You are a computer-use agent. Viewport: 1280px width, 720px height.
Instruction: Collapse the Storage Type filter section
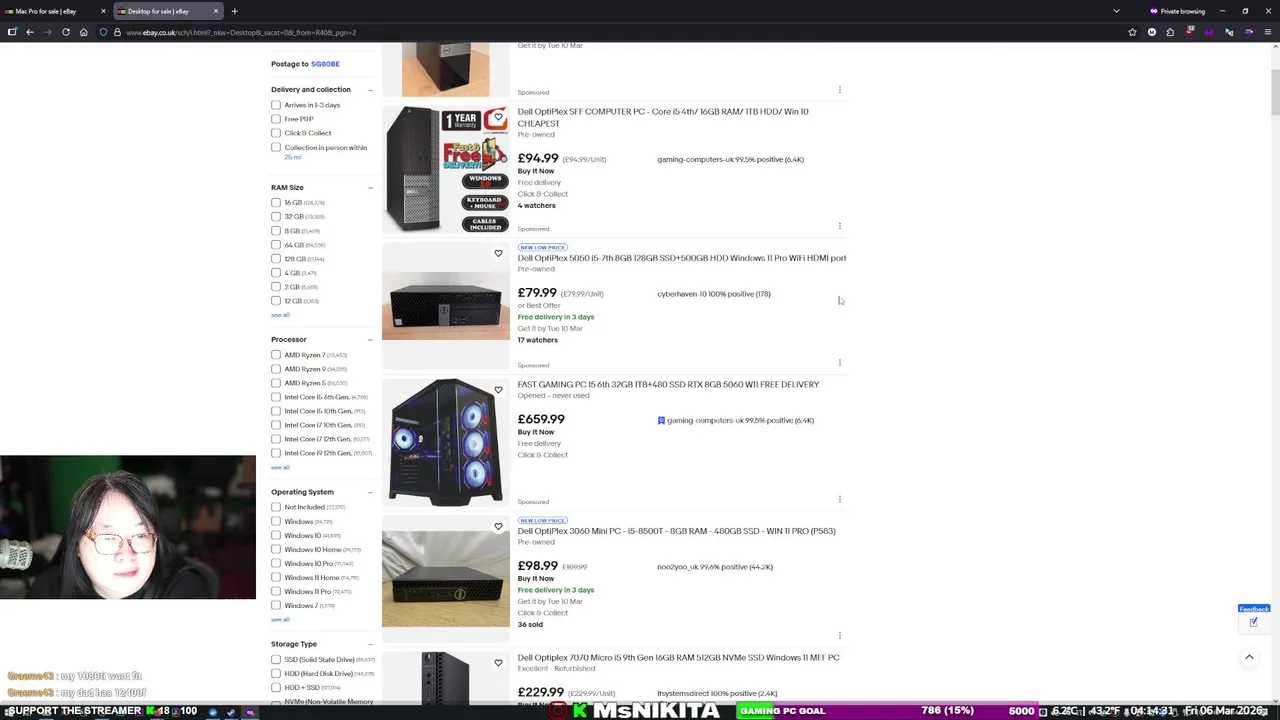coord(370,644)
